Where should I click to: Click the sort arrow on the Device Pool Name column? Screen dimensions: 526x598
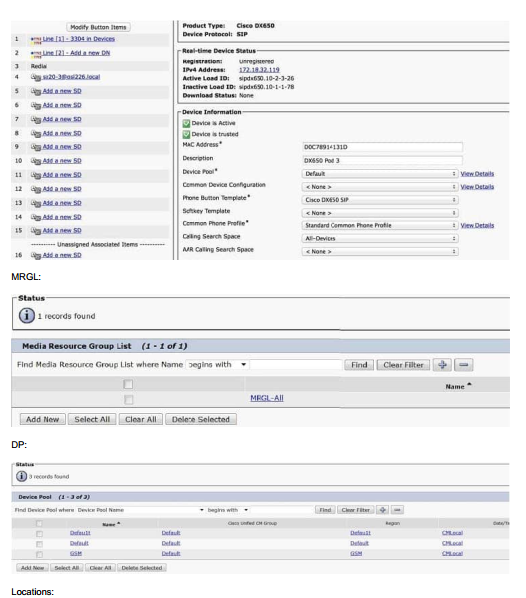pos(118,524)
